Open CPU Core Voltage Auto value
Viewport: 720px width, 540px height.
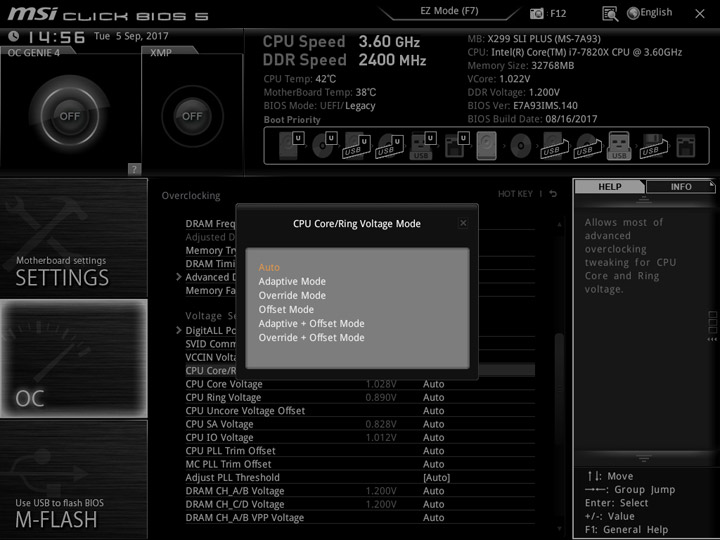[433, 384]
